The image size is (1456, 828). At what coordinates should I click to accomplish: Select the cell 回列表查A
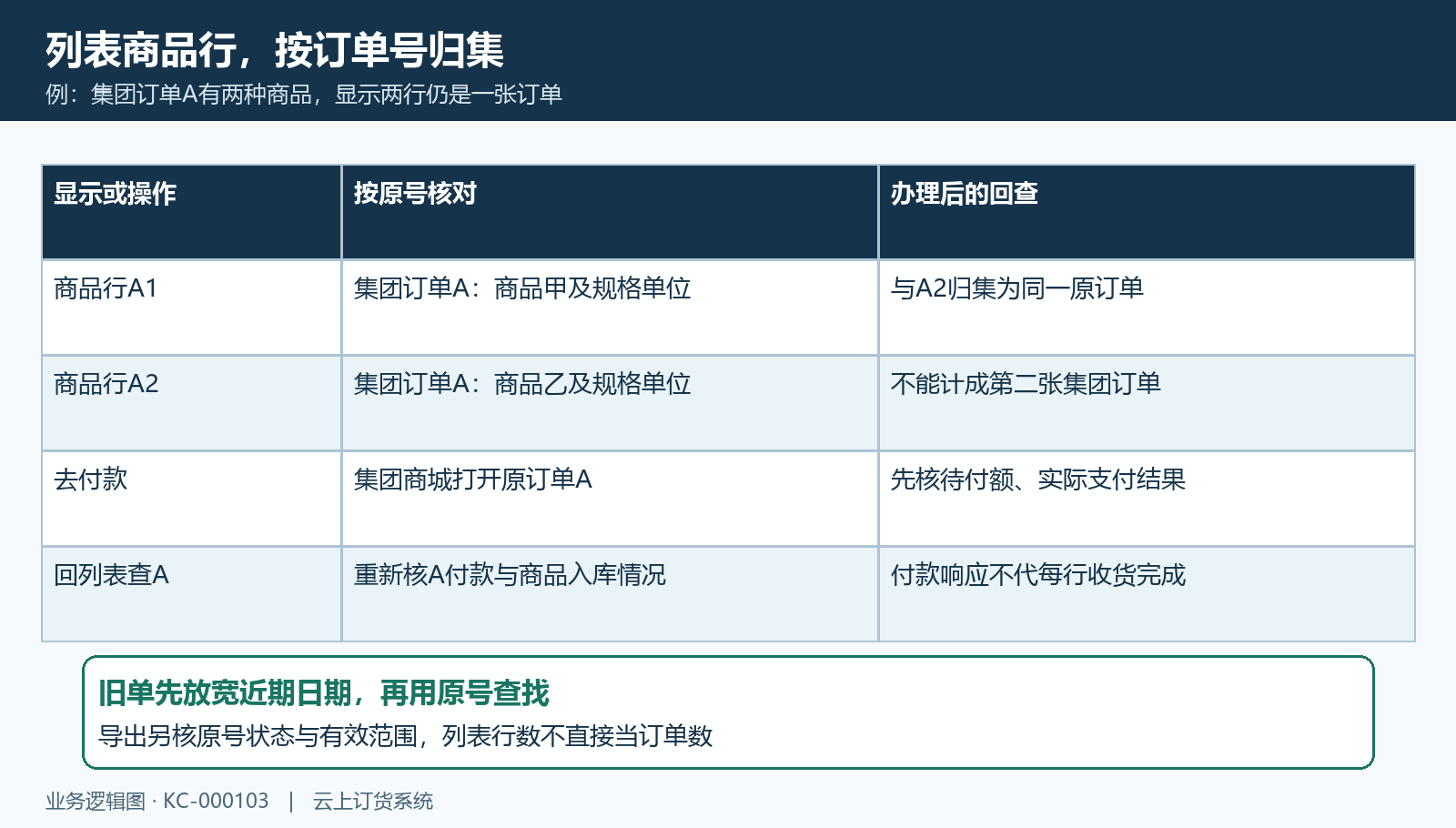click(192, 594)
